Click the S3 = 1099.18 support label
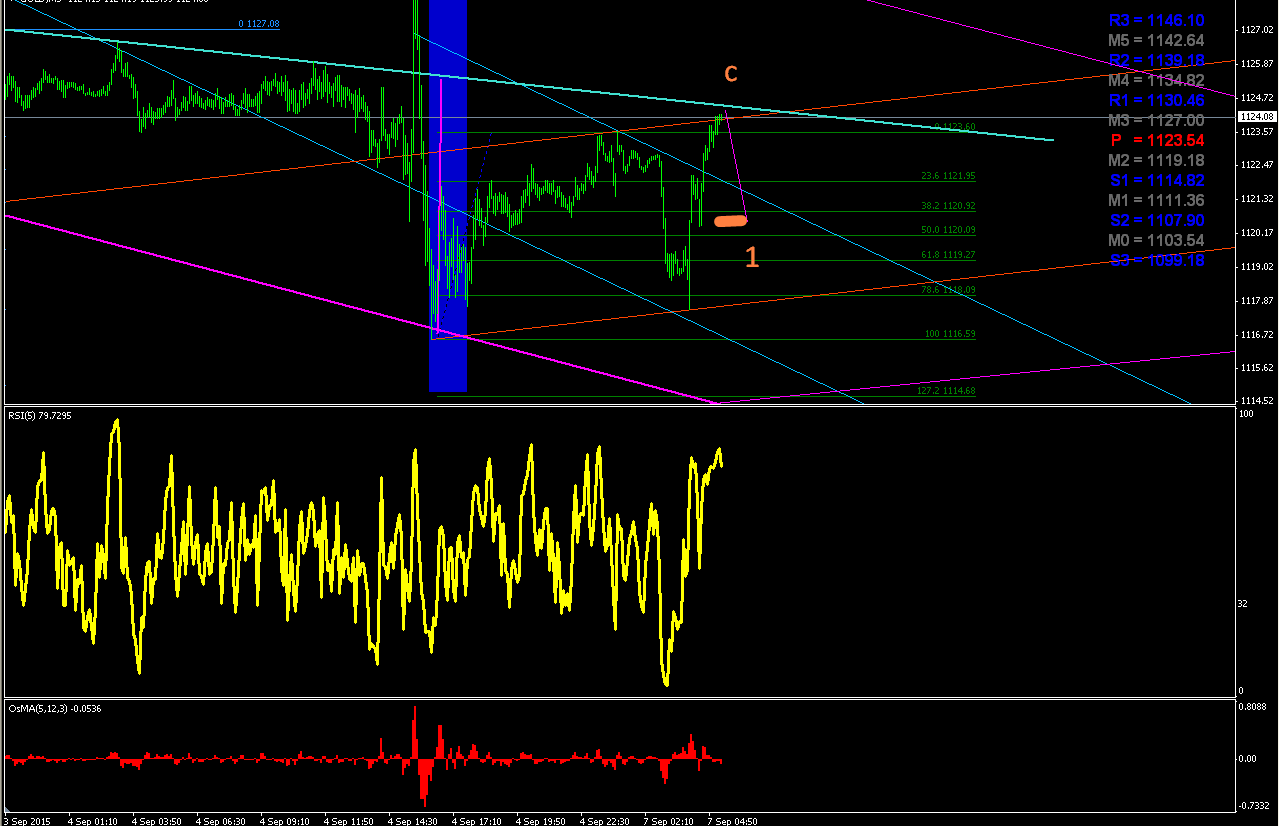Image resolution: width=1279 pixels, height=826 pixels. point(1156,260)
